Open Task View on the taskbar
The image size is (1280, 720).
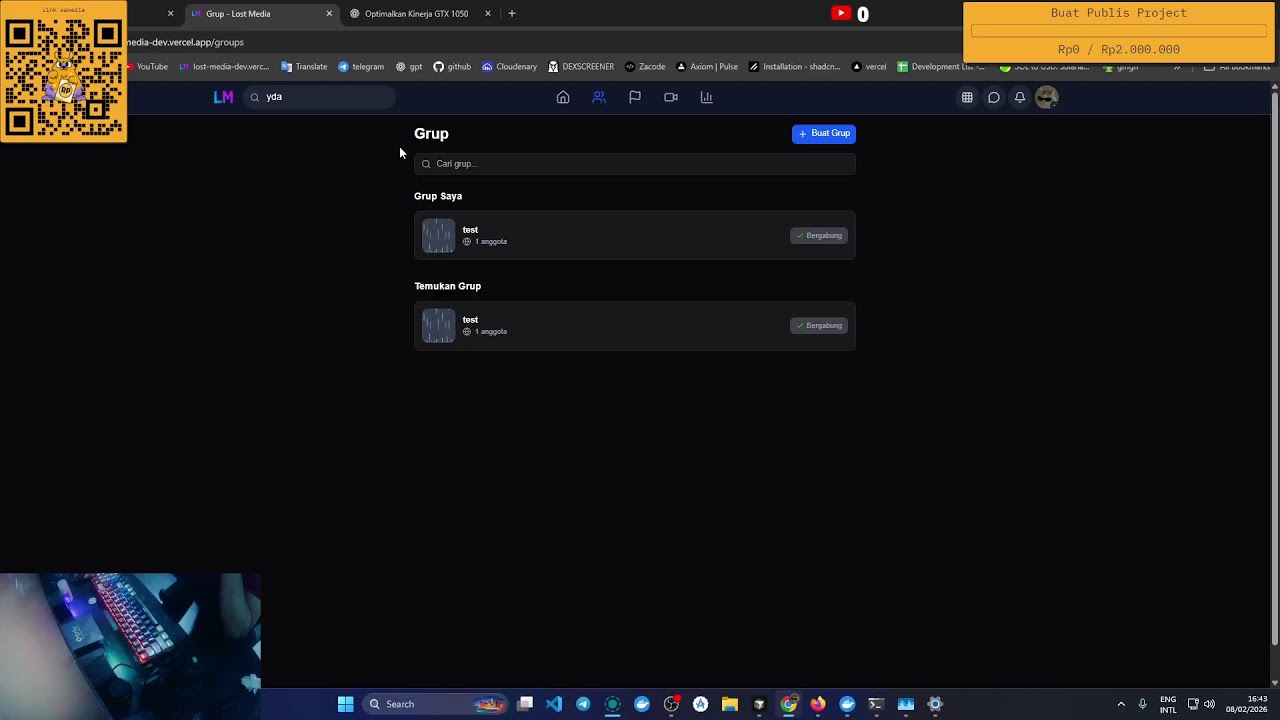click(x=525, y=704)
